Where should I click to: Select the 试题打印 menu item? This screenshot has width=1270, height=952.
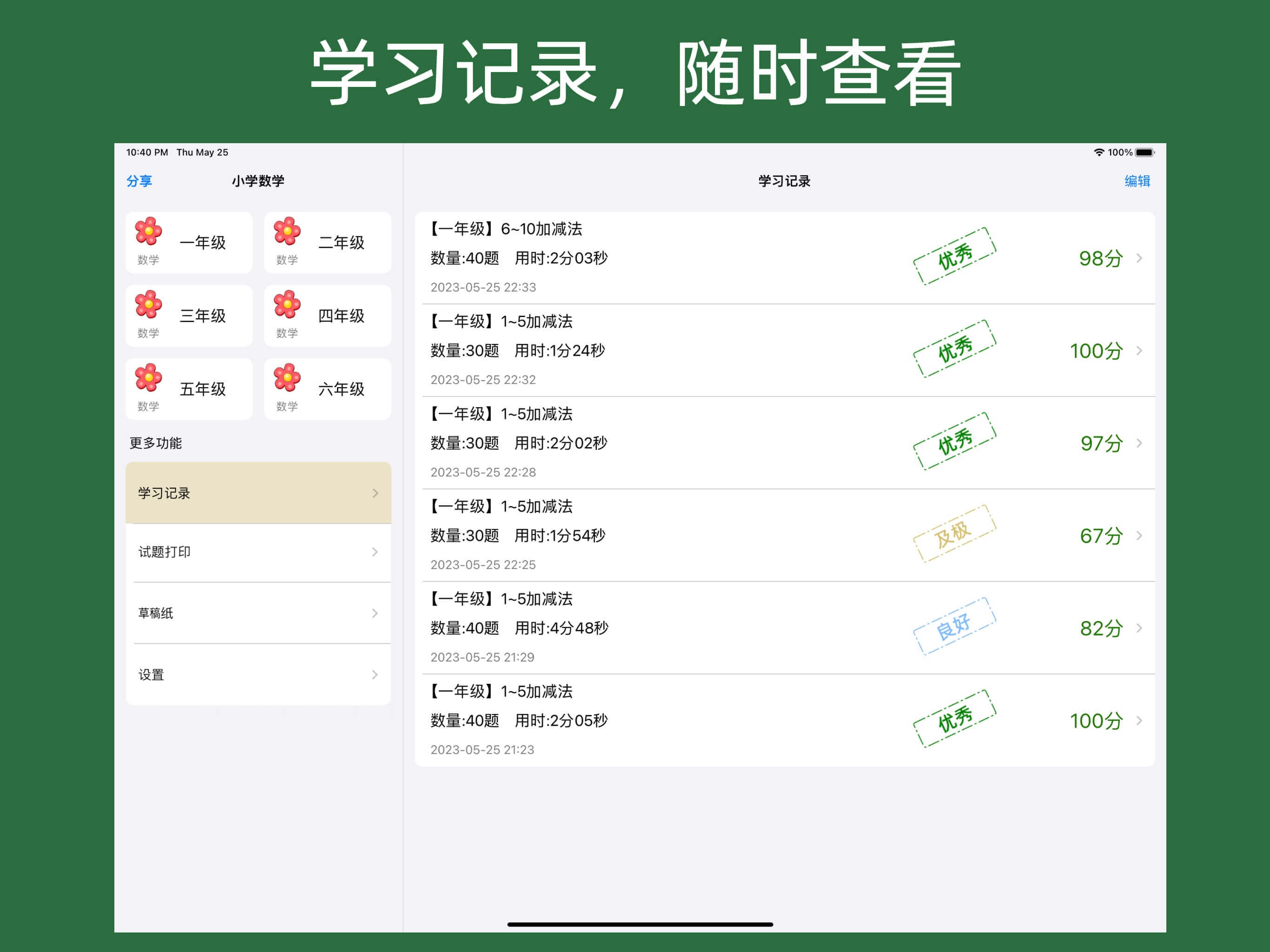(258, 552)
